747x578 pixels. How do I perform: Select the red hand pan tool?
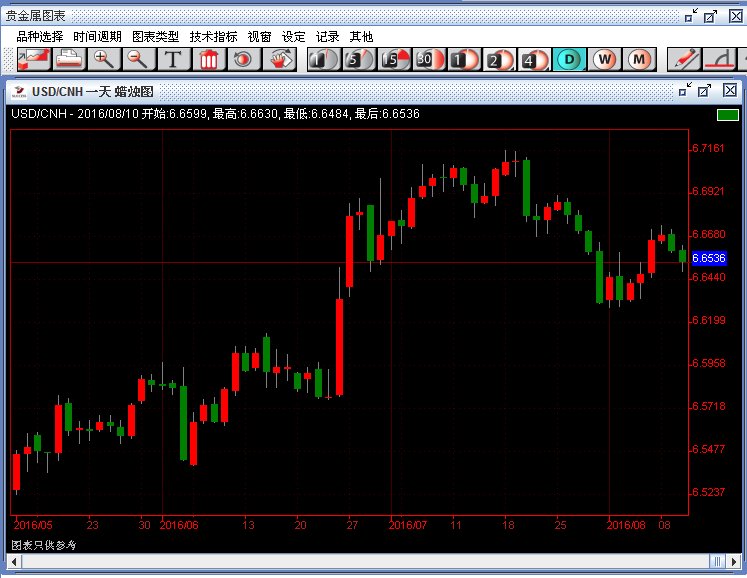[x=279, y=60]
